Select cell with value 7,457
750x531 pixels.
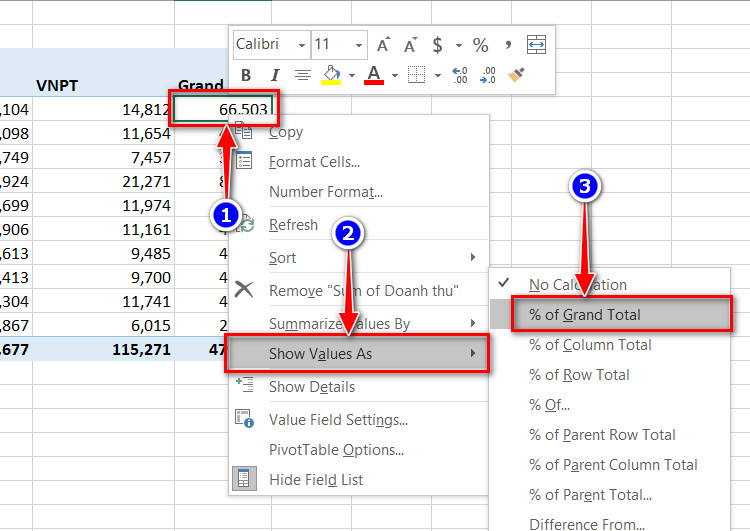pos(103,157)
